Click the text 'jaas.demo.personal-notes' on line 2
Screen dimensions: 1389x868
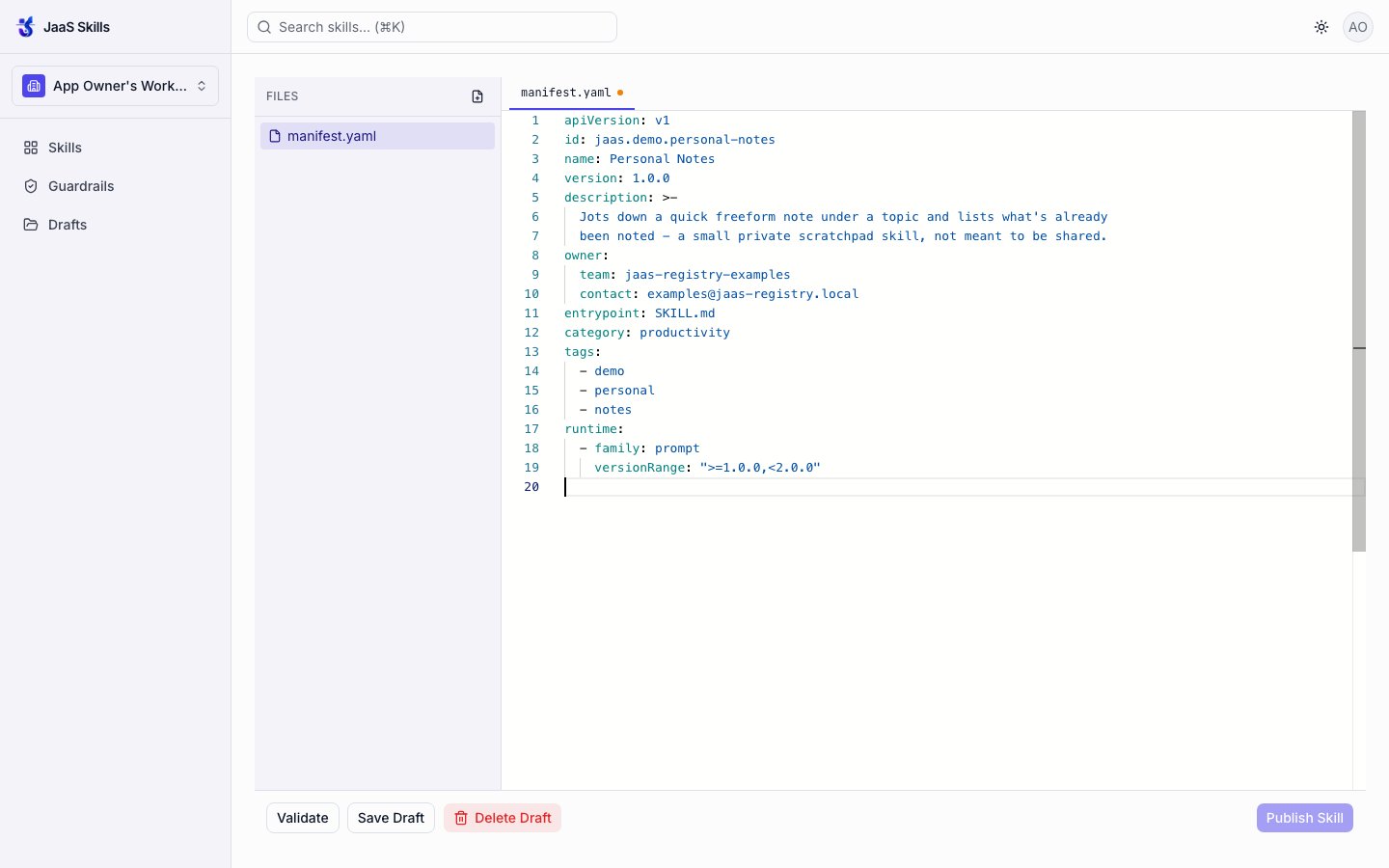tap(685, 140)
